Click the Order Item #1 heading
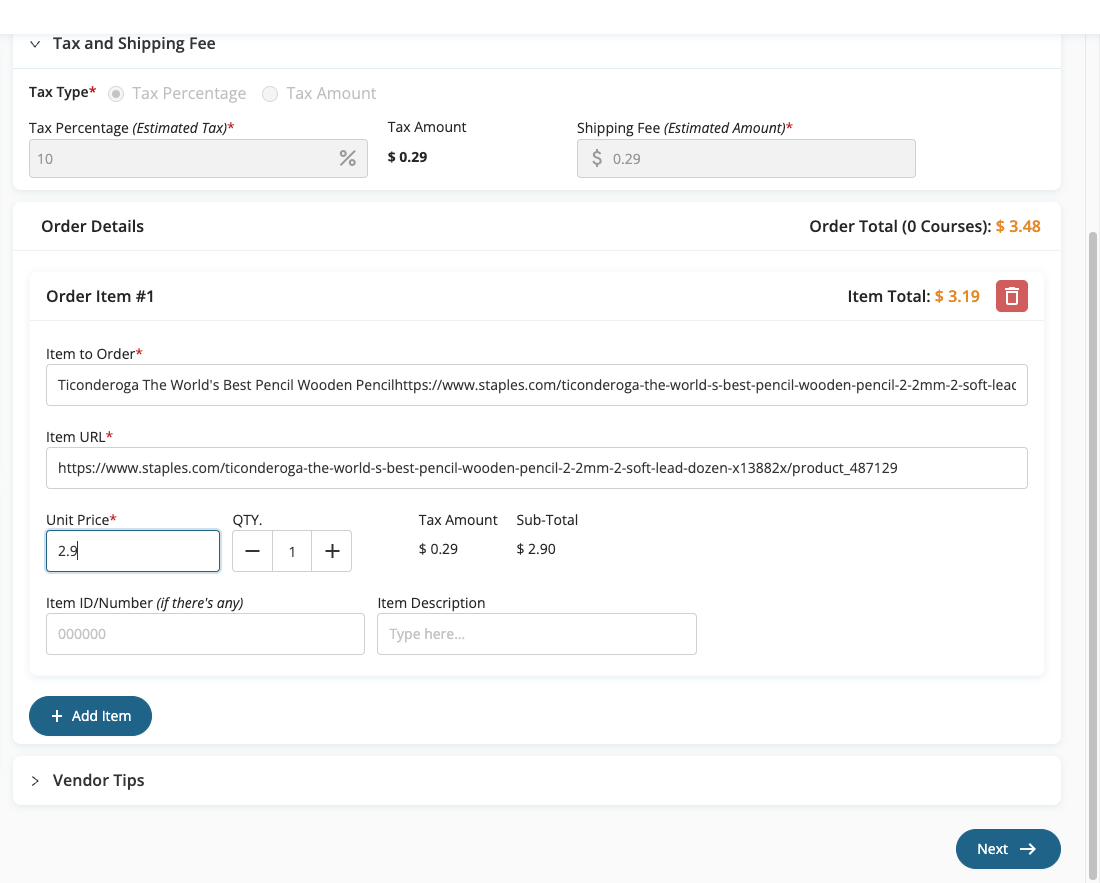1100x883 pixels. (100, 297)
